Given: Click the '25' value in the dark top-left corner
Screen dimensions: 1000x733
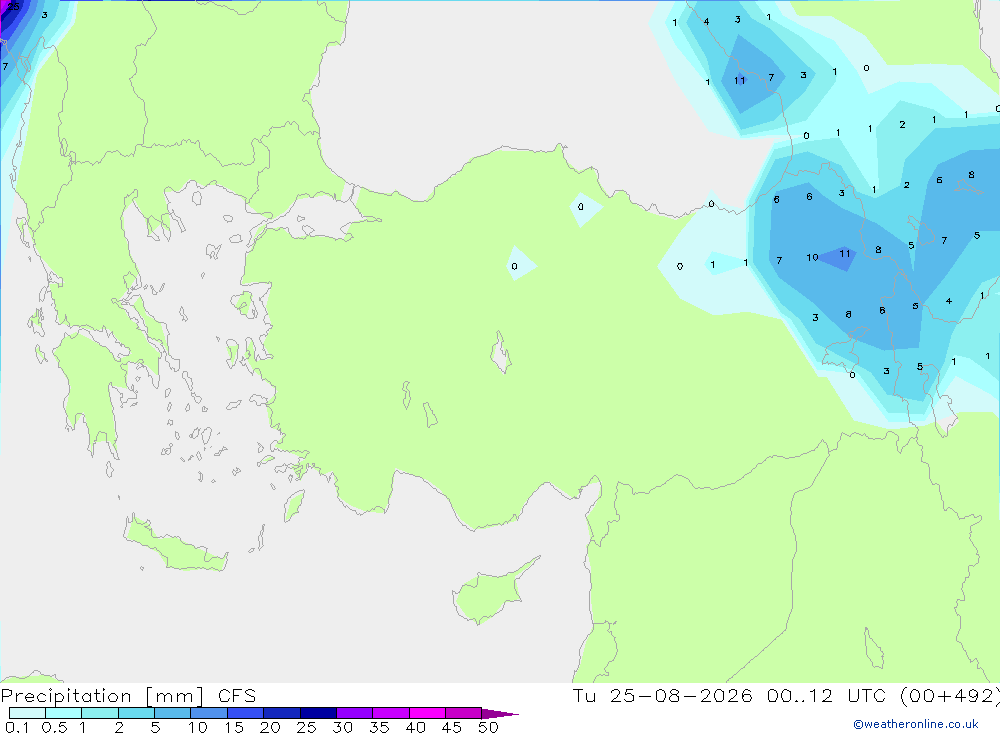Looking at the screenshot, I should (x=13, y=7).
